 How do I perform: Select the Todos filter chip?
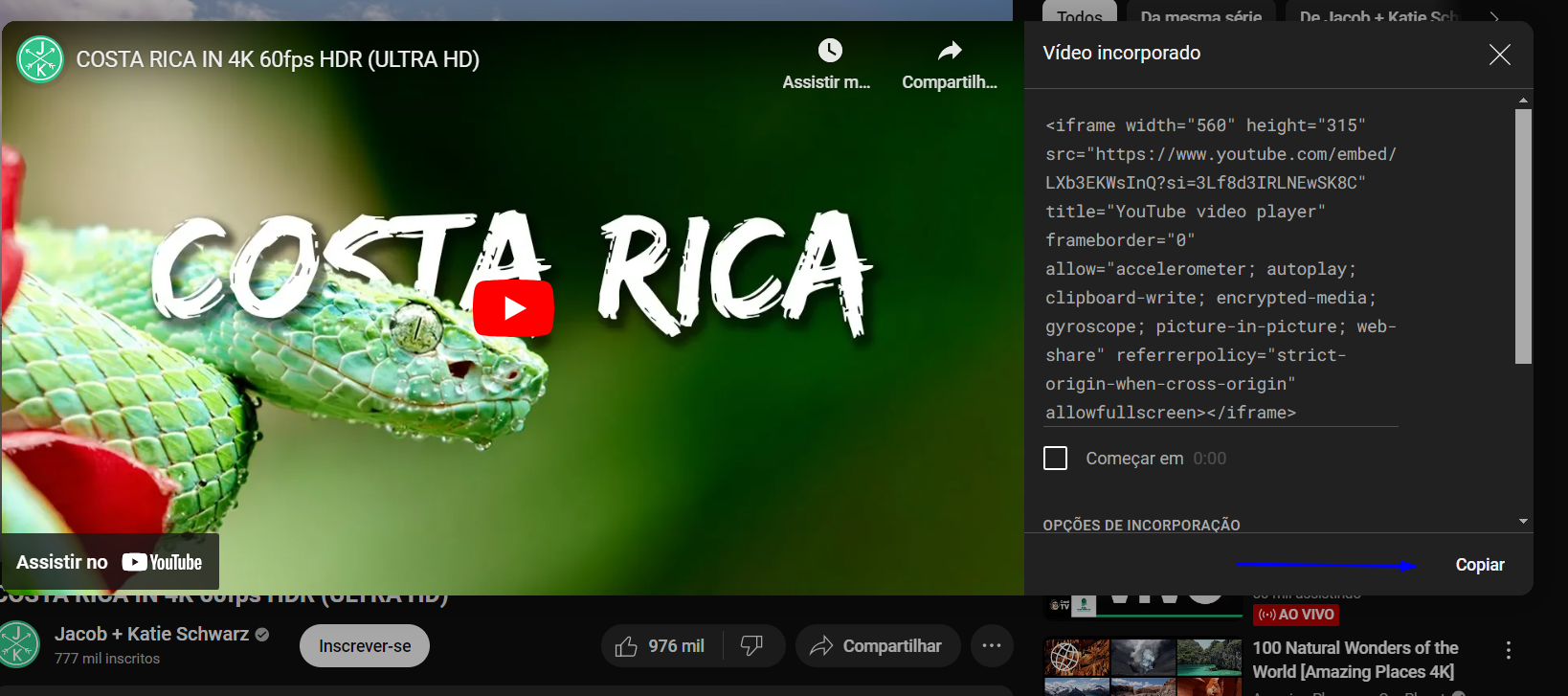[x=1080, y=14]
